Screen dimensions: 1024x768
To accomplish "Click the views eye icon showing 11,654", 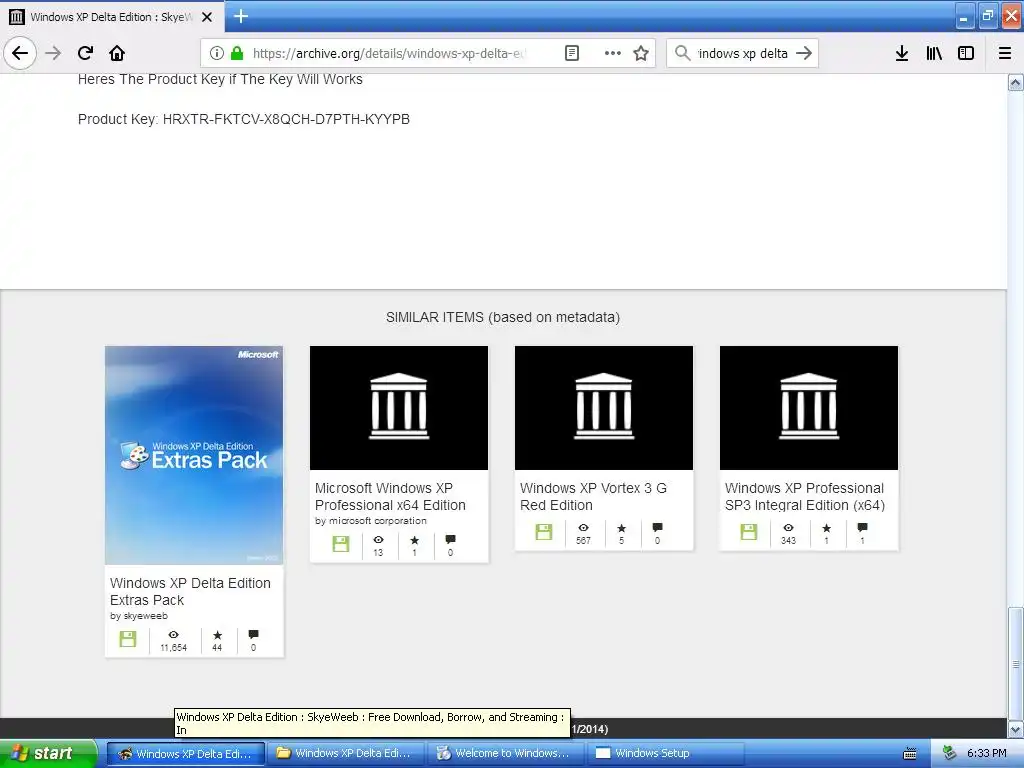I will pyautogui.click(x=173, y=634).
